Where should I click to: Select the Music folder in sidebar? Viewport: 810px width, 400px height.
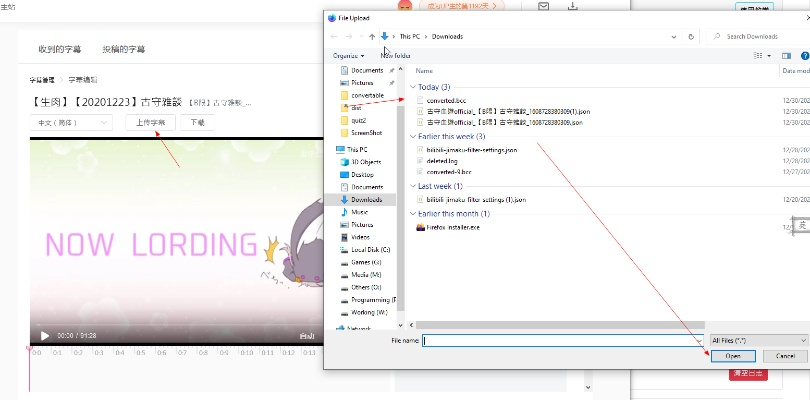359,212
